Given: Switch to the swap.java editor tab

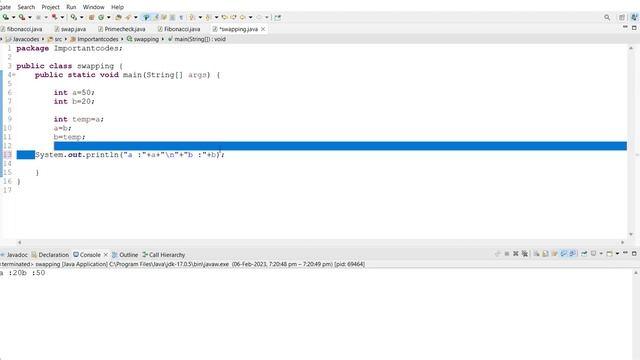Looking at the screenshot, I should (x=70, y=29).
